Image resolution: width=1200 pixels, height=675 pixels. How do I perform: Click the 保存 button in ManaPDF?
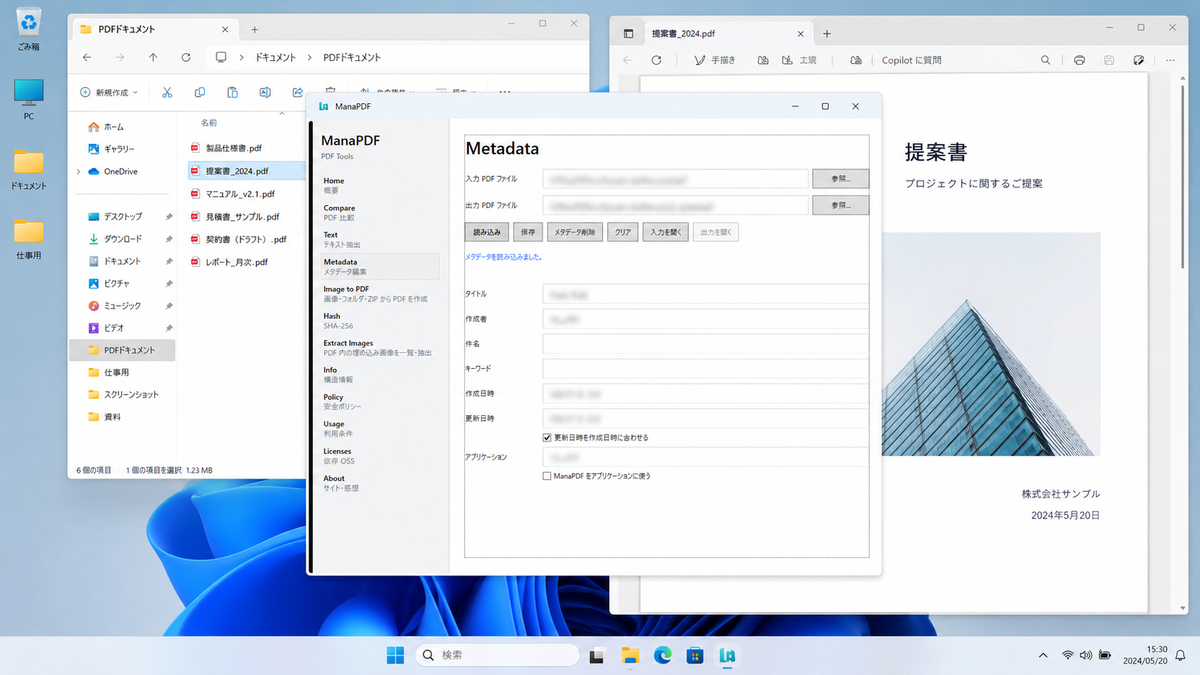[x=528, y=232]
